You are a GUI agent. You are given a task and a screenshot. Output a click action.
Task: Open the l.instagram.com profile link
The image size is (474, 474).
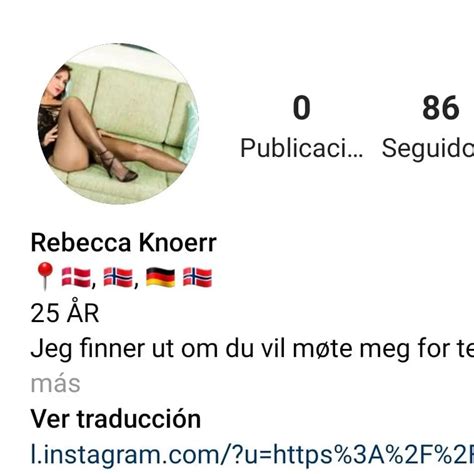tap(252, 454)
